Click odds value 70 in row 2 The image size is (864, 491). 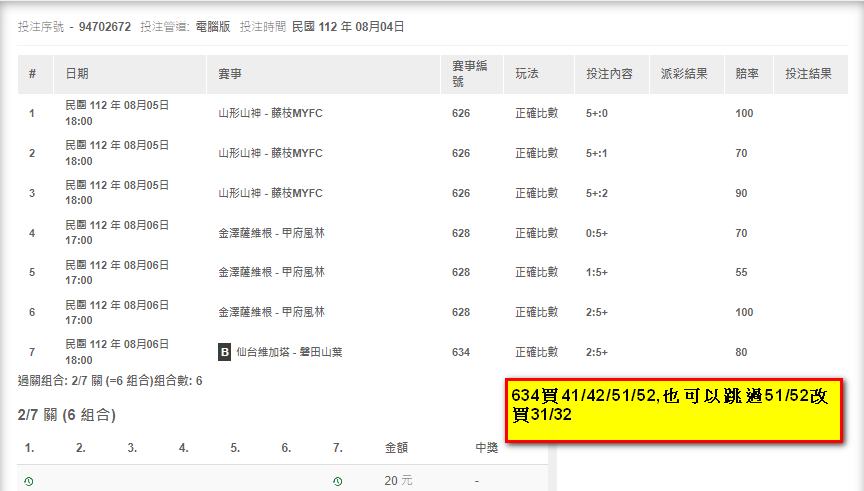point(741,153)
